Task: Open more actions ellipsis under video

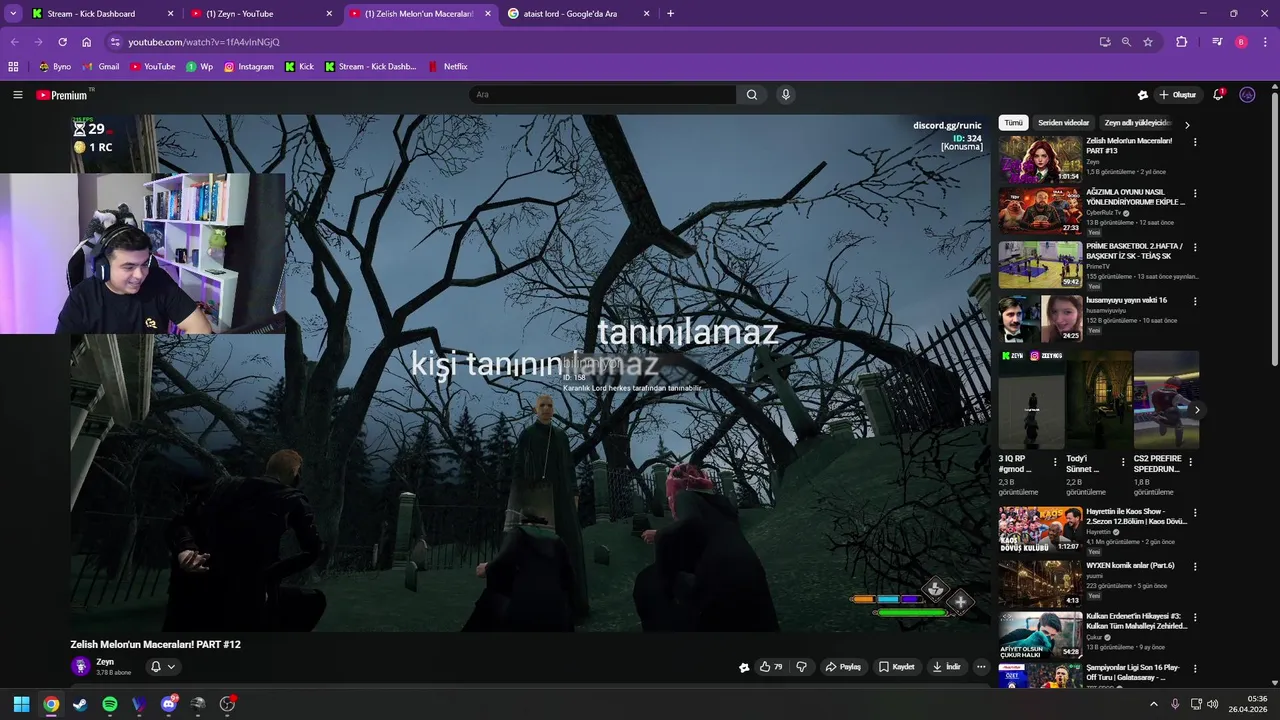Action: coord(981,667)
